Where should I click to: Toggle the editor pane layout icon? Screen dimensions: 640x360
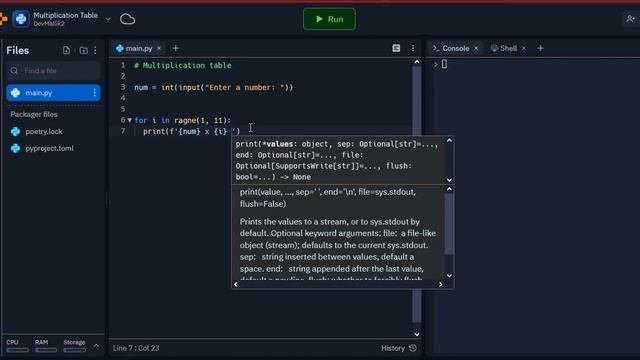pyautogui.click(x=396, y=48)
